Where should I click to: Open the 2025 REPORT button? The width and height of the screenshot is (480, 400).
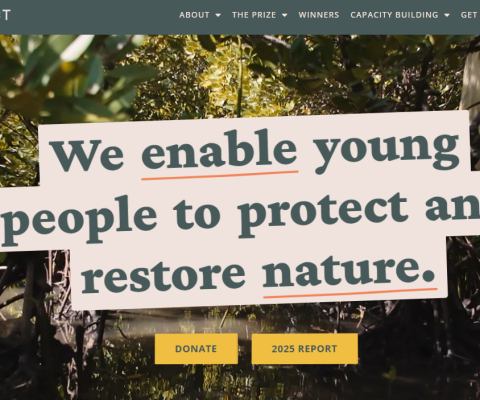[x=305, y=349]
